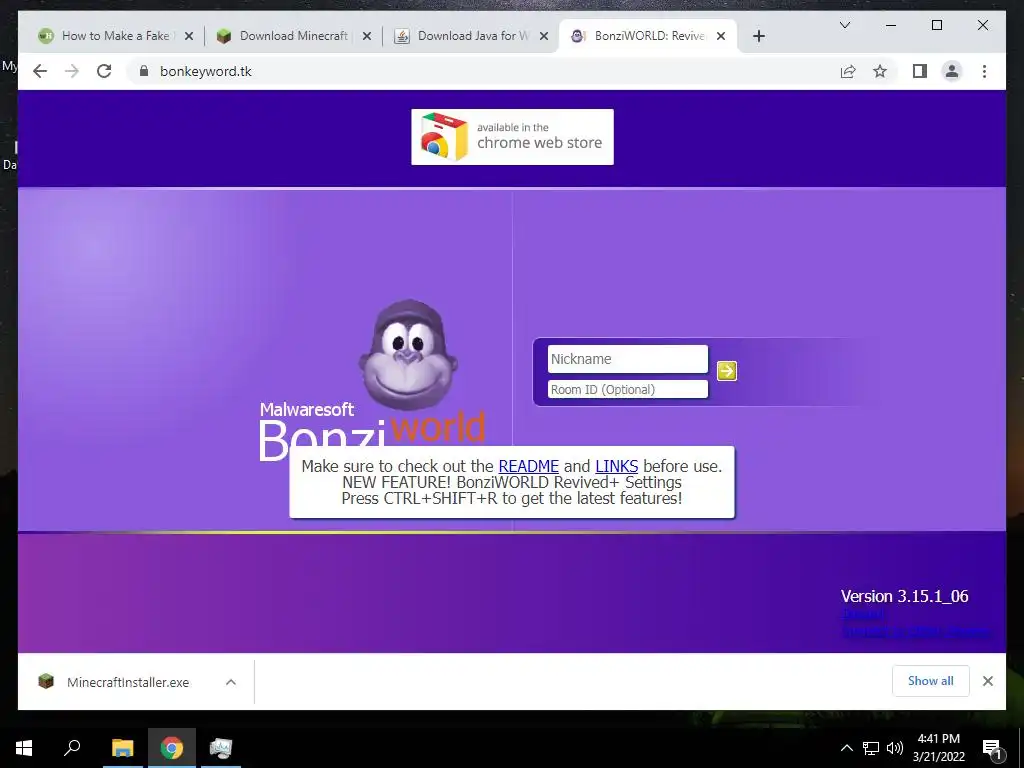Close the BonziWORLD: Revived tab
The width and height of the screenshot is (1024, 768).
click(721, 36)
